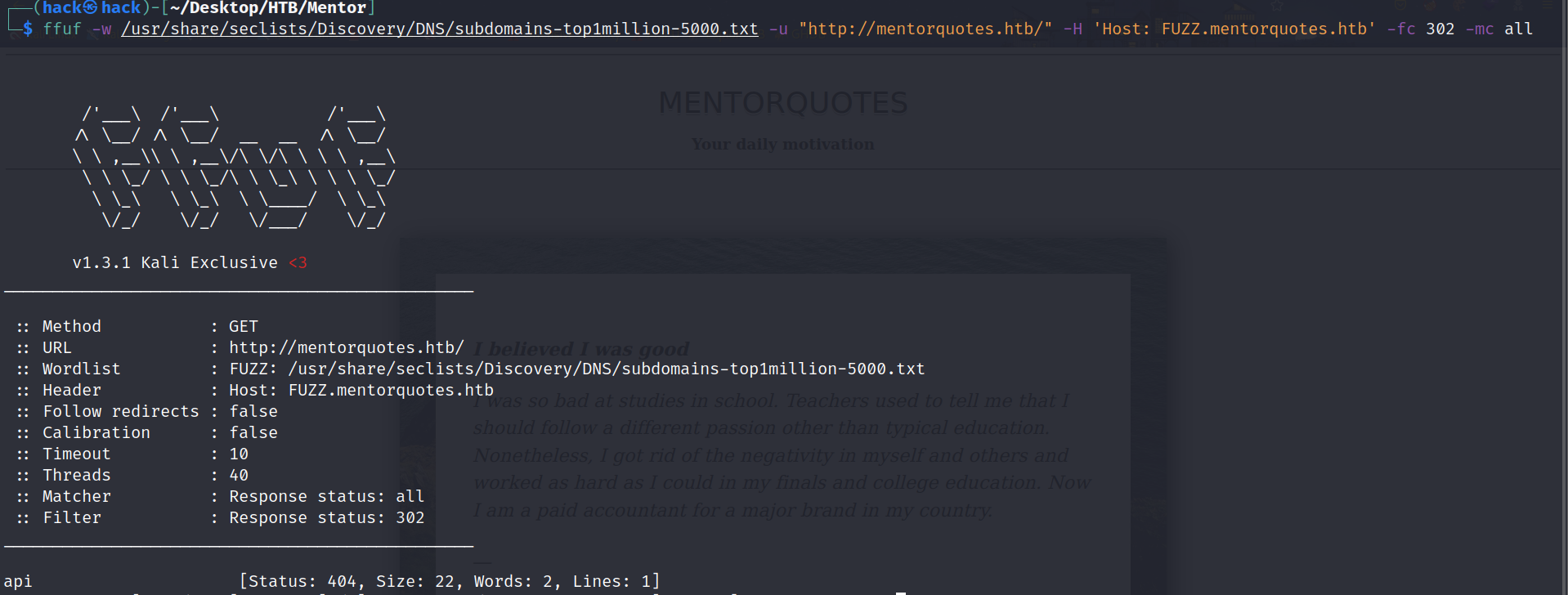The height and width of the screenshot is (595, 1568).
Task: Click the 'FUZZ: /usr/share/seclists' wordlist value
Action: click(x=577, y=369)
